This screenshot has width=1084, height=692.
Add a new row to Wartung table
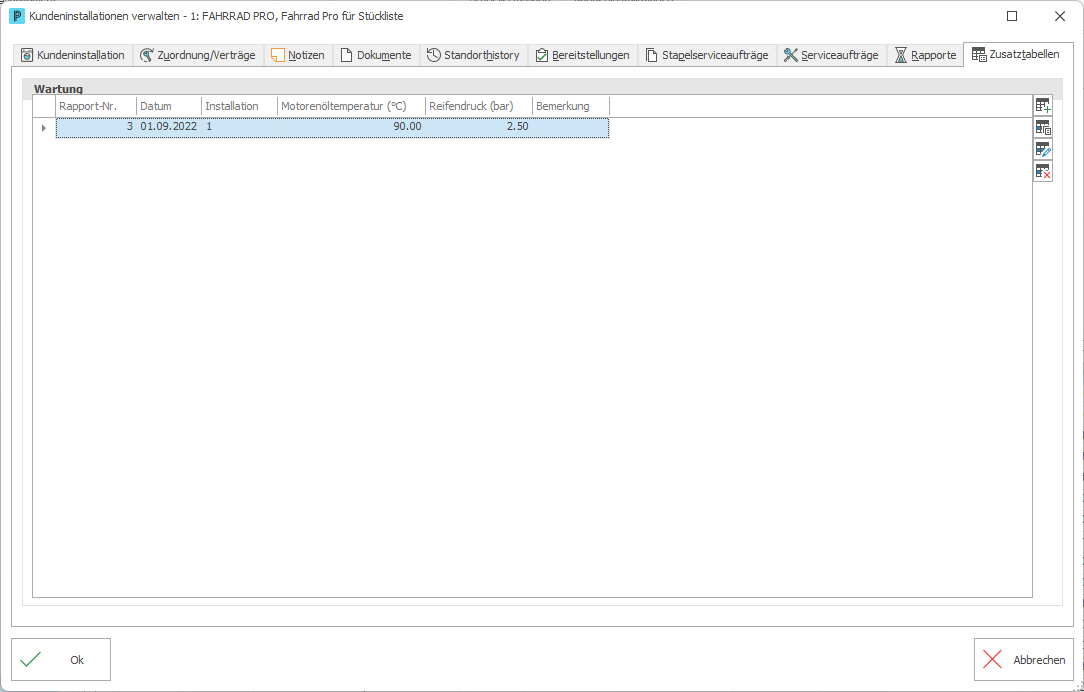pyautogui.click(x=1043, y=106)
